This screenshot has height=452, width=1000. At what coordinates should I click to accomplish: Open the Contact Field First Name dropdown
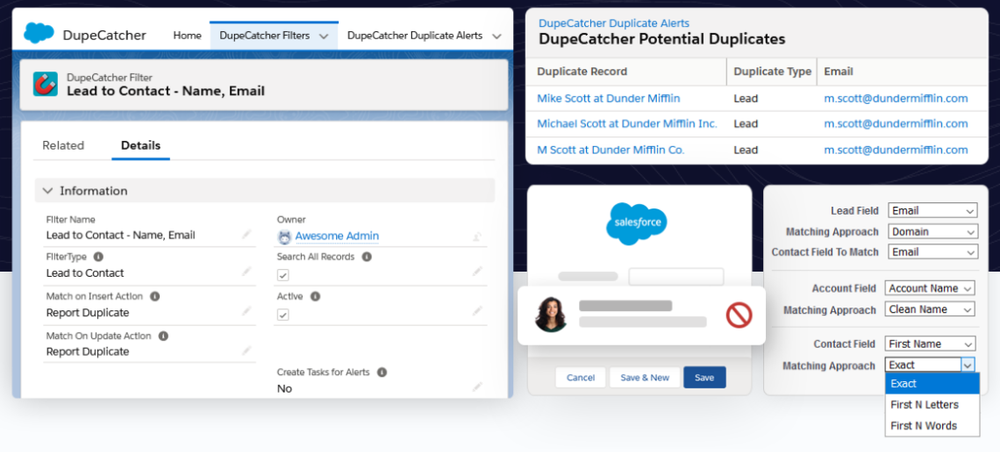click(x=930, y=344)
